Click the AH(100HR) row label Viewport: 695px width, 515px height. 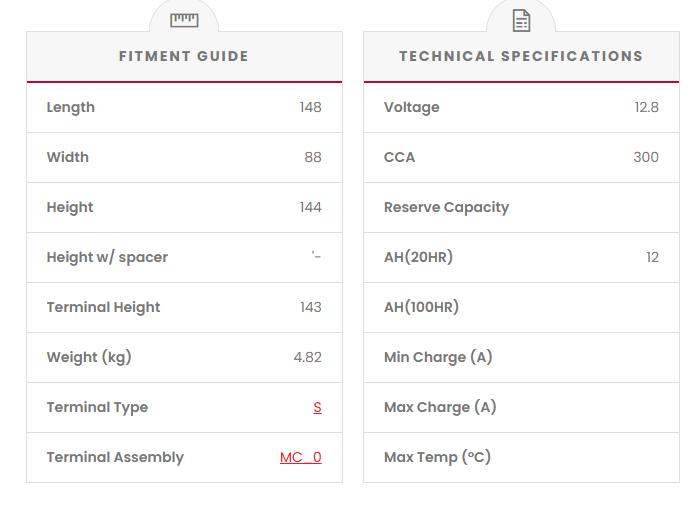pos(421,307)
